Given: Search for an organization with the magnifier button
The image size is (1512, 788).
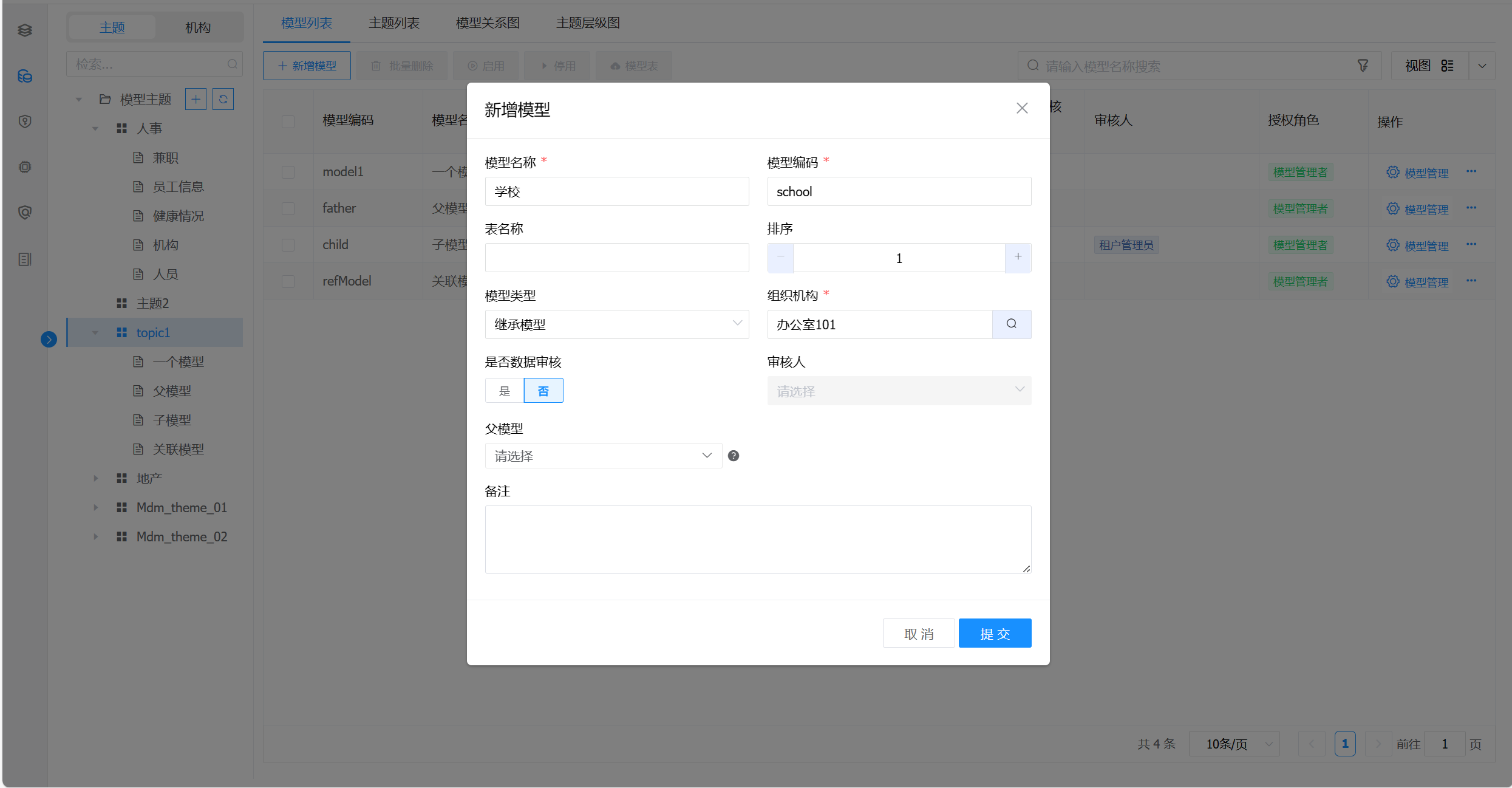Looking at the screenshot, I should click(1012, 324).
